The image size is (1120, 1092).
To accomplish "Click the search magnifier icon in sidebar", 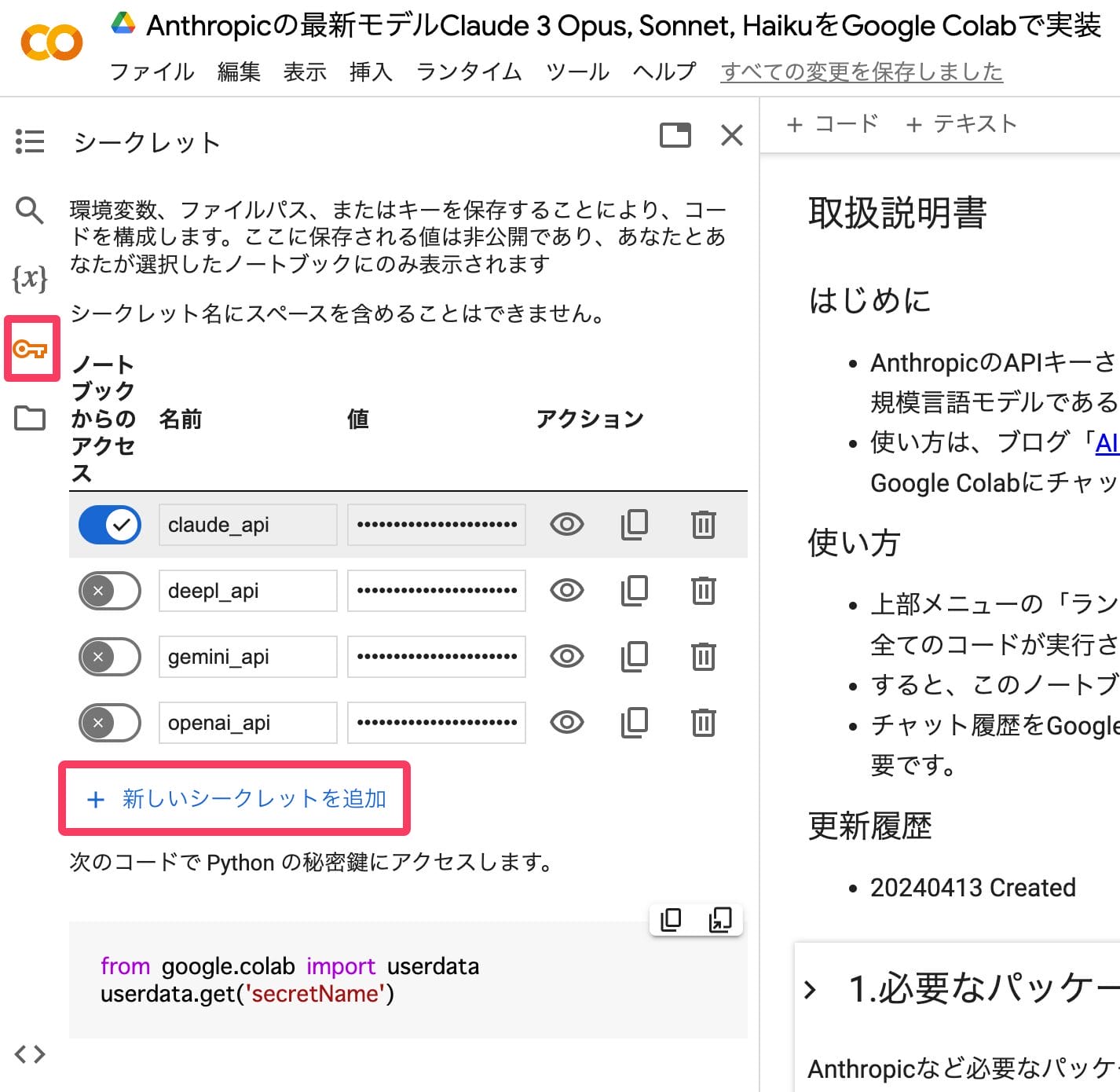I will 30,210.
